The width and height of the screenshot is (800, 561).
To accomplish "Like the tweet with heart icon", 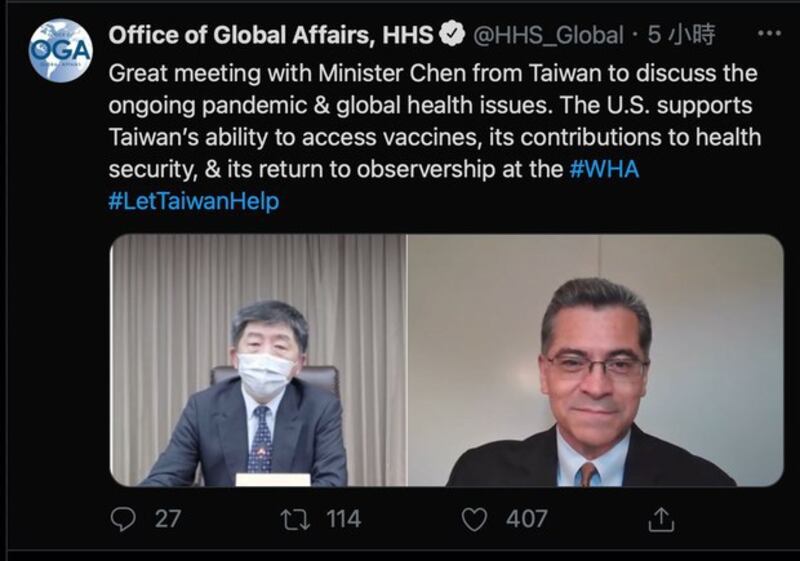I will [x=474, y=520].
